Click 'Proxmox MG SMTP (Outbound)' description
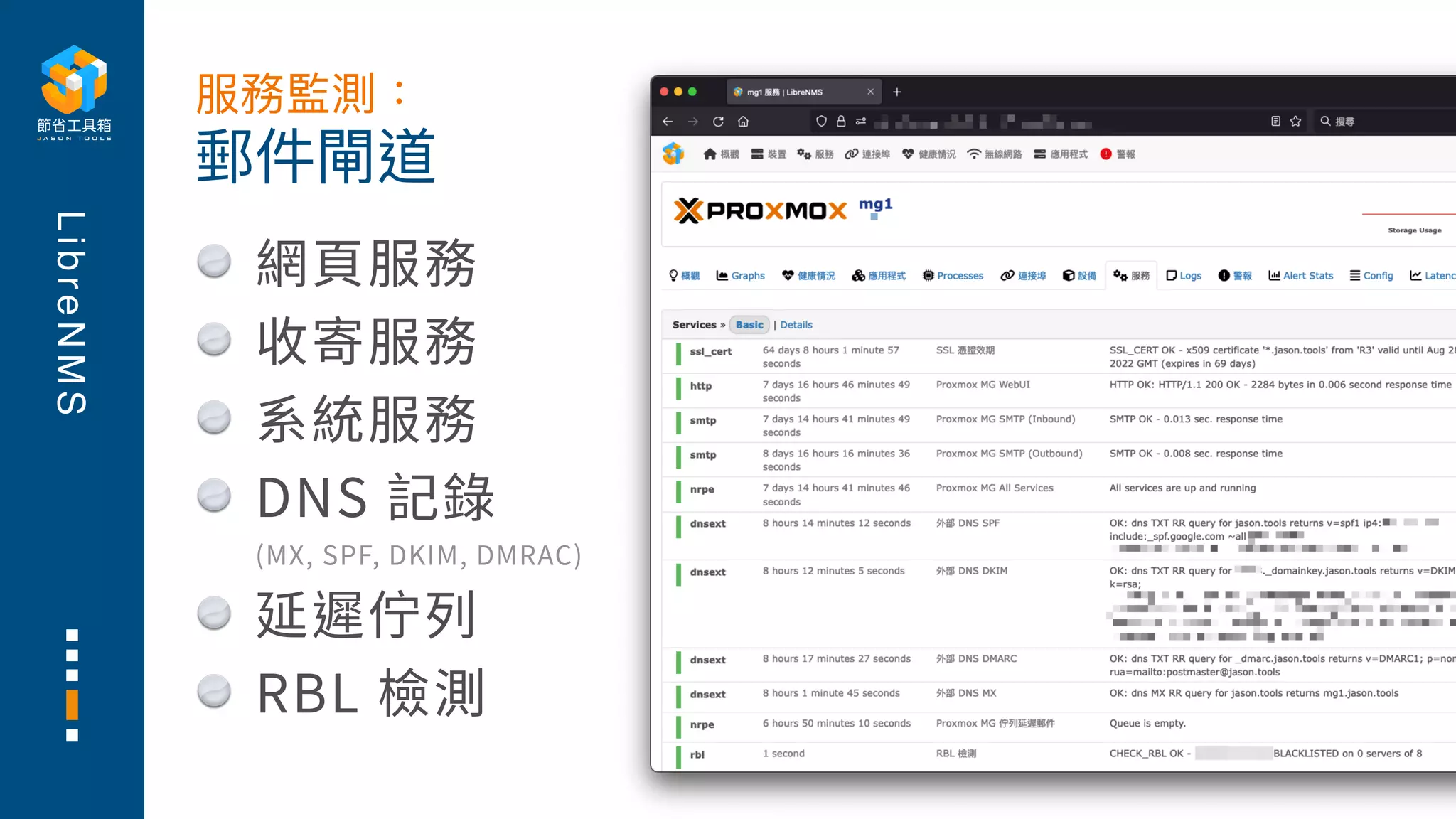Viewport: 1456px width, 819px height. click(1009, 454)
